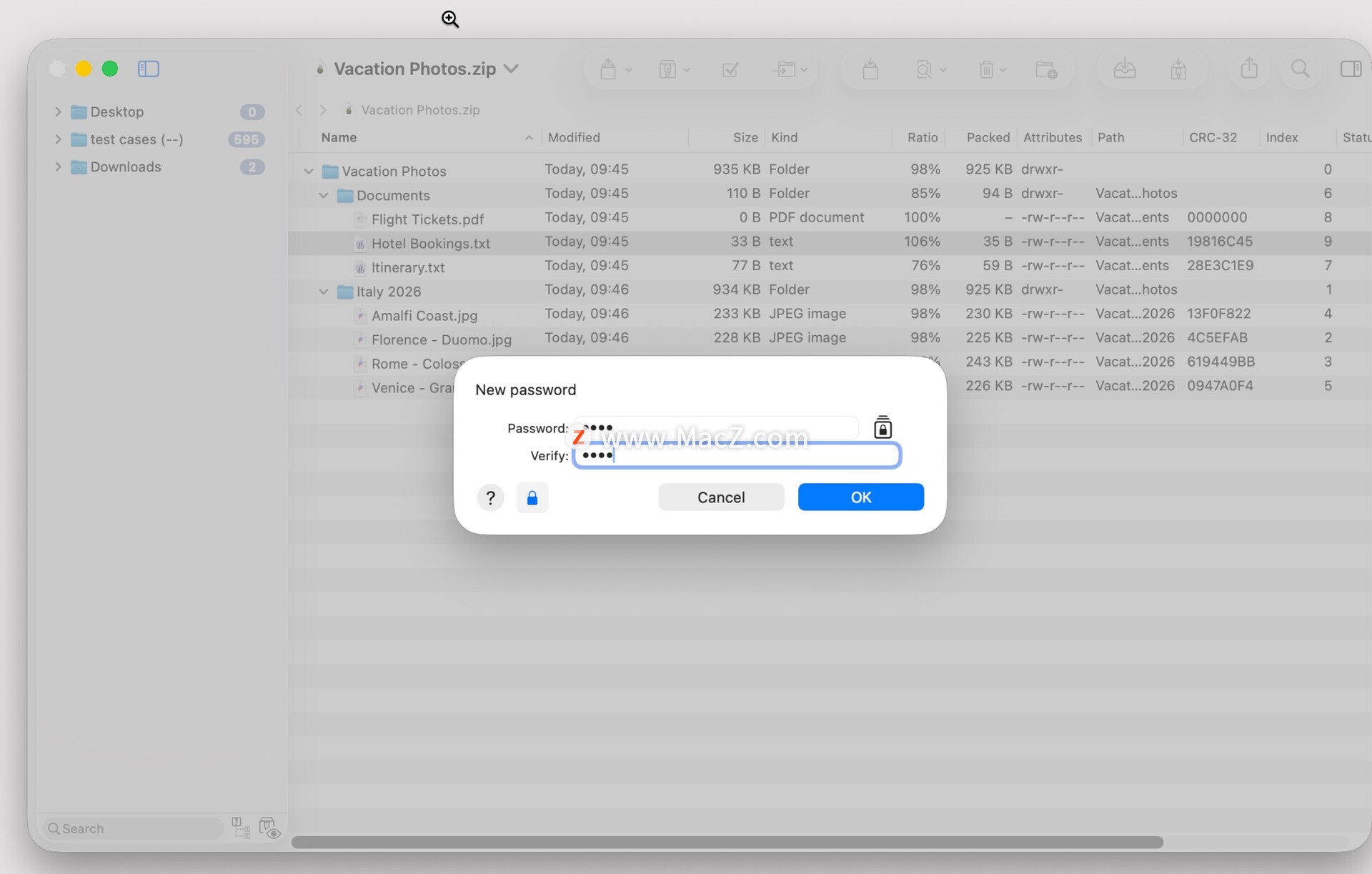The height and width of the screenshot is (874, 1372).
Task: Click the Vacation Photos.zip breadcrumb path
Action: point(420,110)
